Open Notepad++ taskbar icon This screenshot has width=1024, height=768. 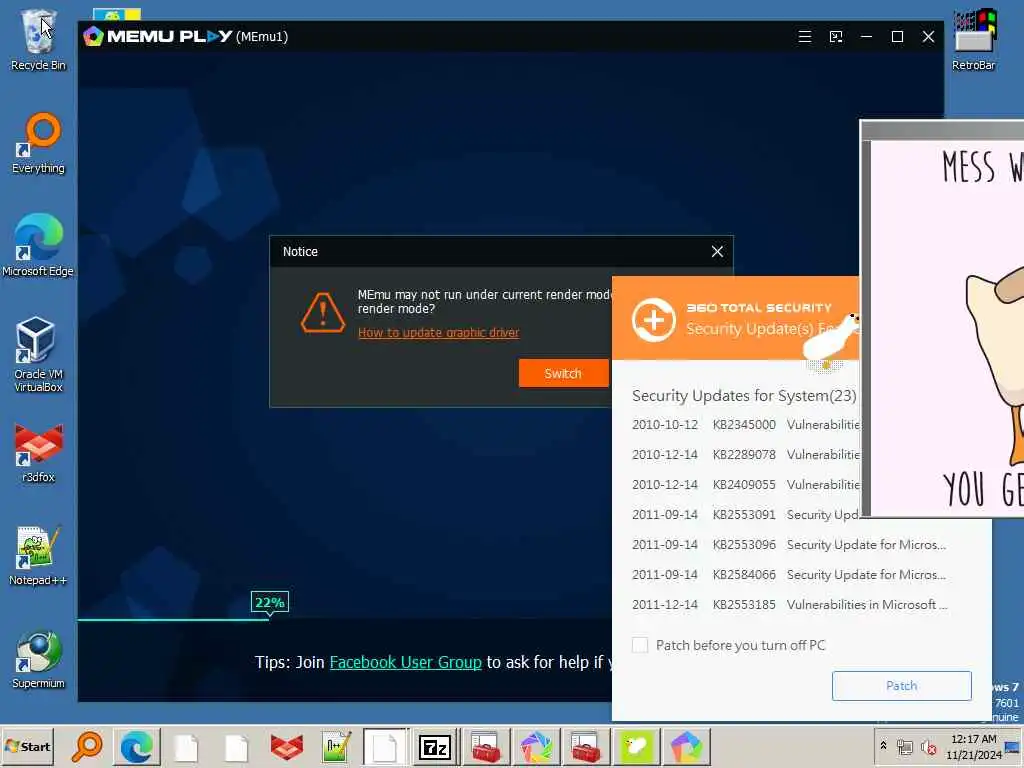click(336, 746)
